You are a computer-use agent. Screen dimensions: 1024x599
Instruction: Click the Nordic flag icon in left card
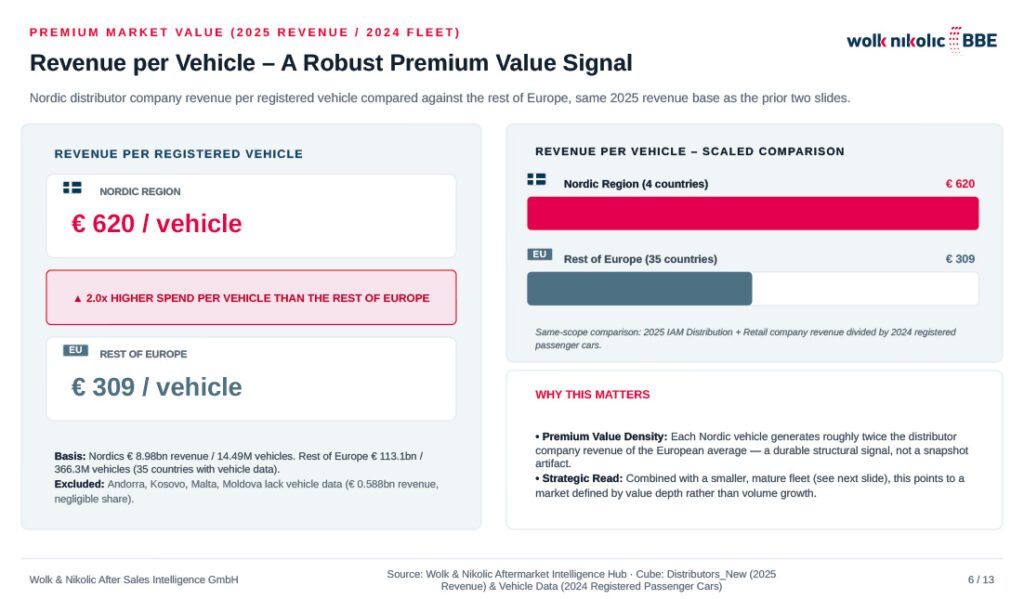pos(72,187)
